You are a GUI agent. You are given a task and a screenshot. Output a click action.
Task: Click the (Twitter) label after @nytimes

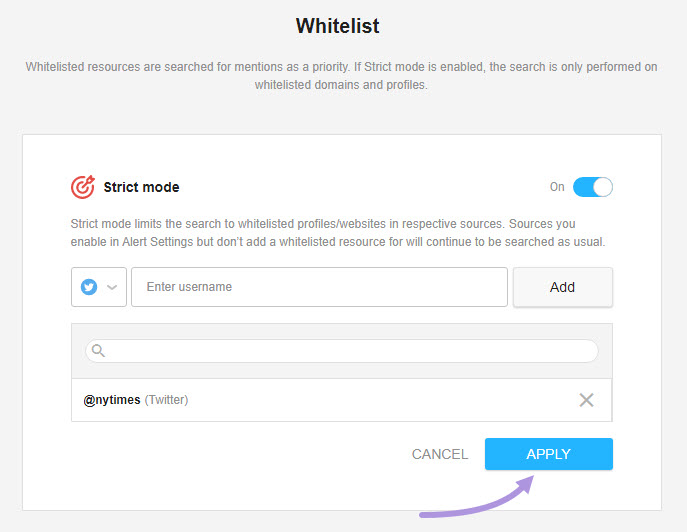166,400
